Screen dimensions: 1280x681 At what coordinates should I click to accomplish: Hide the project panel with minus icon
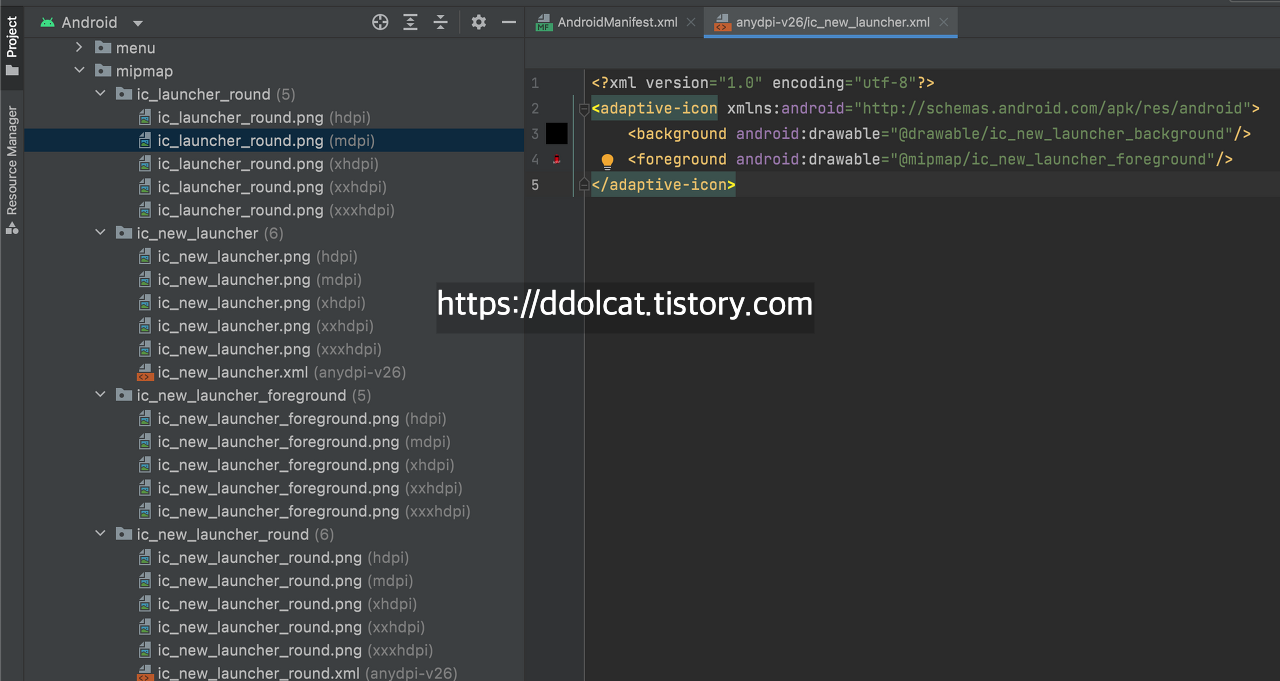tap(508, 22)
